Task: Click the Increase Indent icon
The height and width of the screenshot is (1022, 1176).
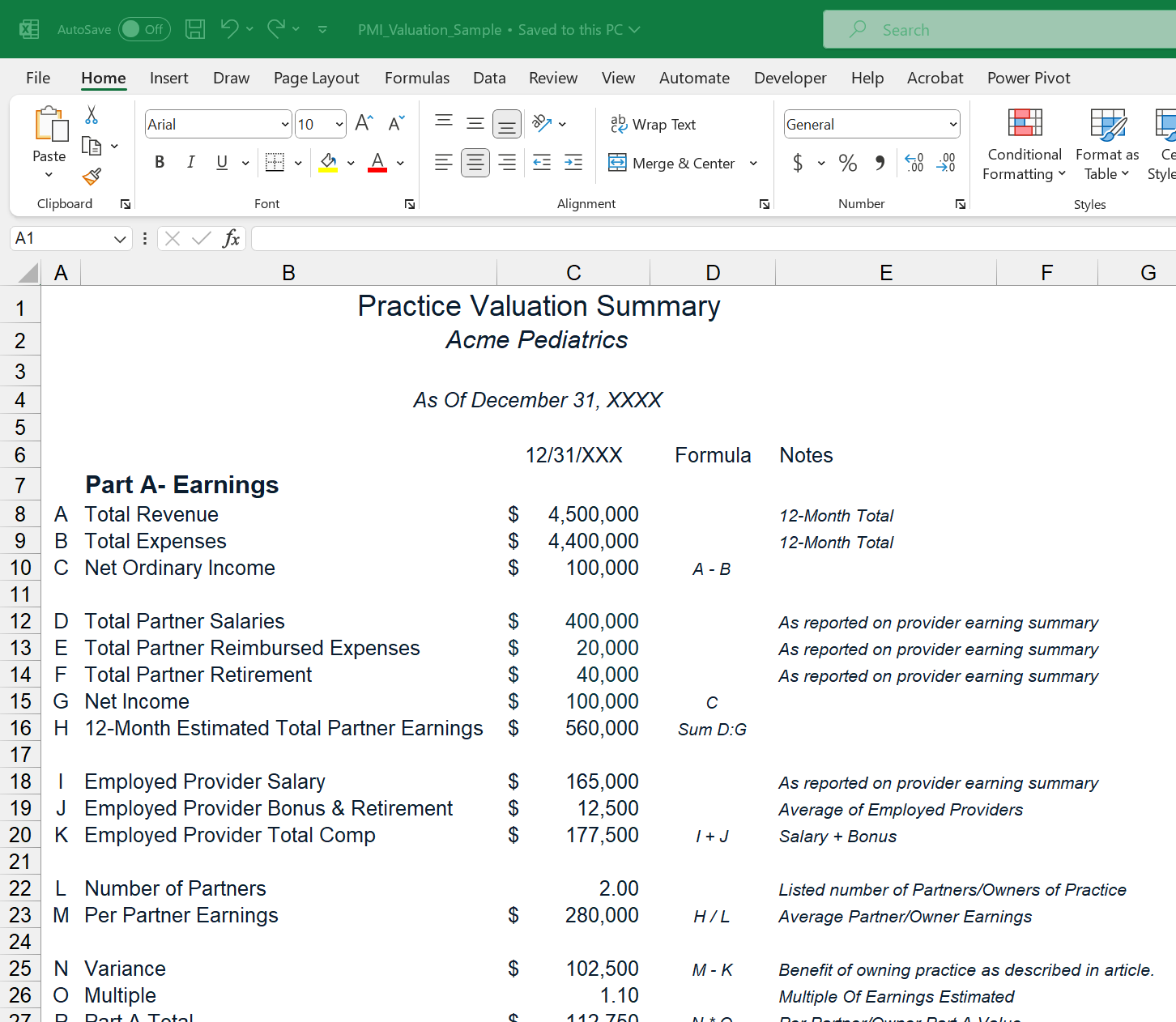Action: coord(573,163)
